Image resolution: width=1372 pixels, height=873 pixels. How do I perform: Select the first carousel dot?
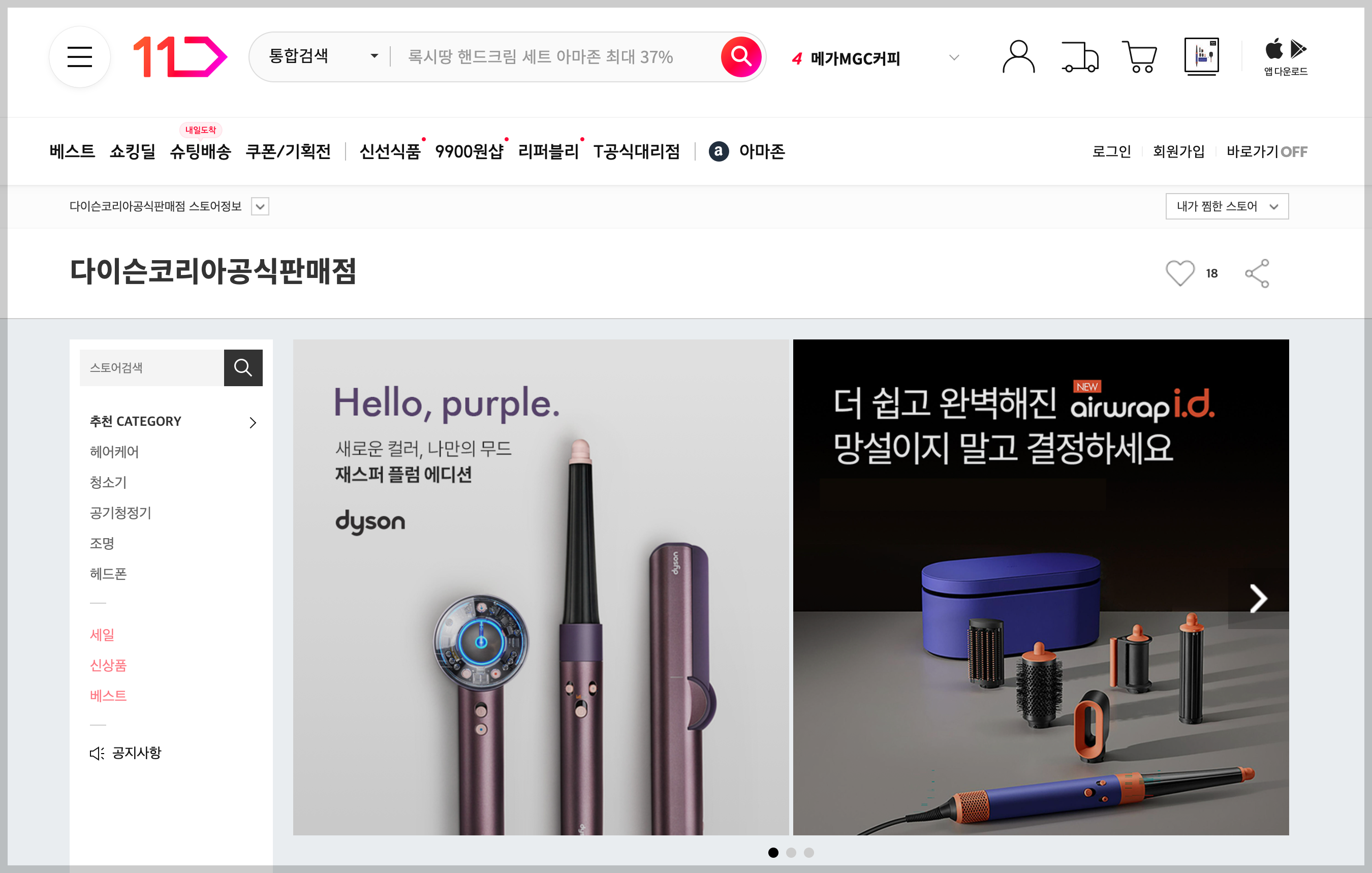click(772, 853)
